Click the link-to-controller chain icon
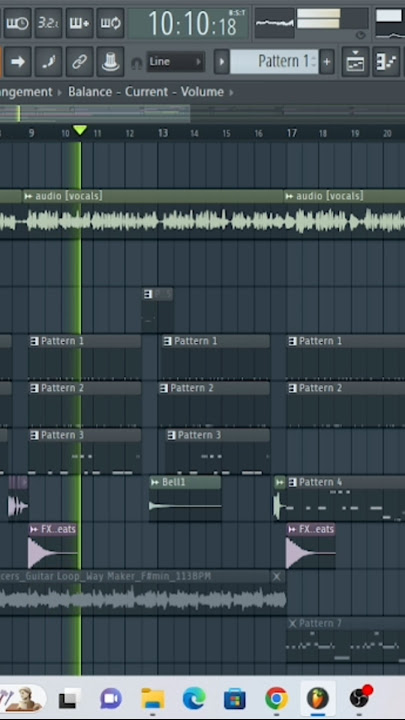This screenshot has width=405, height=720. [79, 62]
